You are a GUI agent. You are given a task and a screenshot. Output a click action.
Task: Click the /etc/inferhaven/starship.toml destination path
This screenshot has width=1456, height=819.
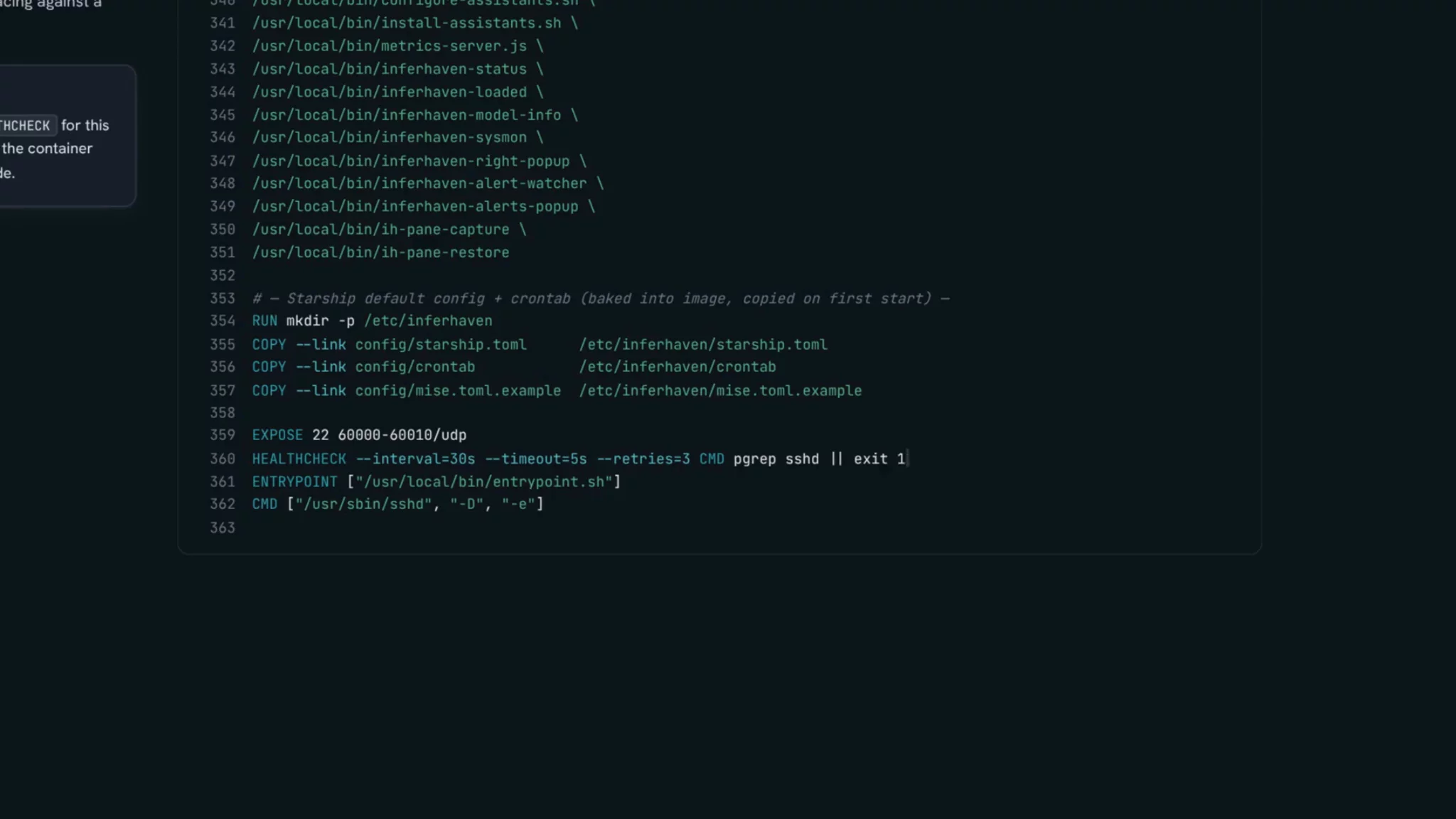[703, 345]
